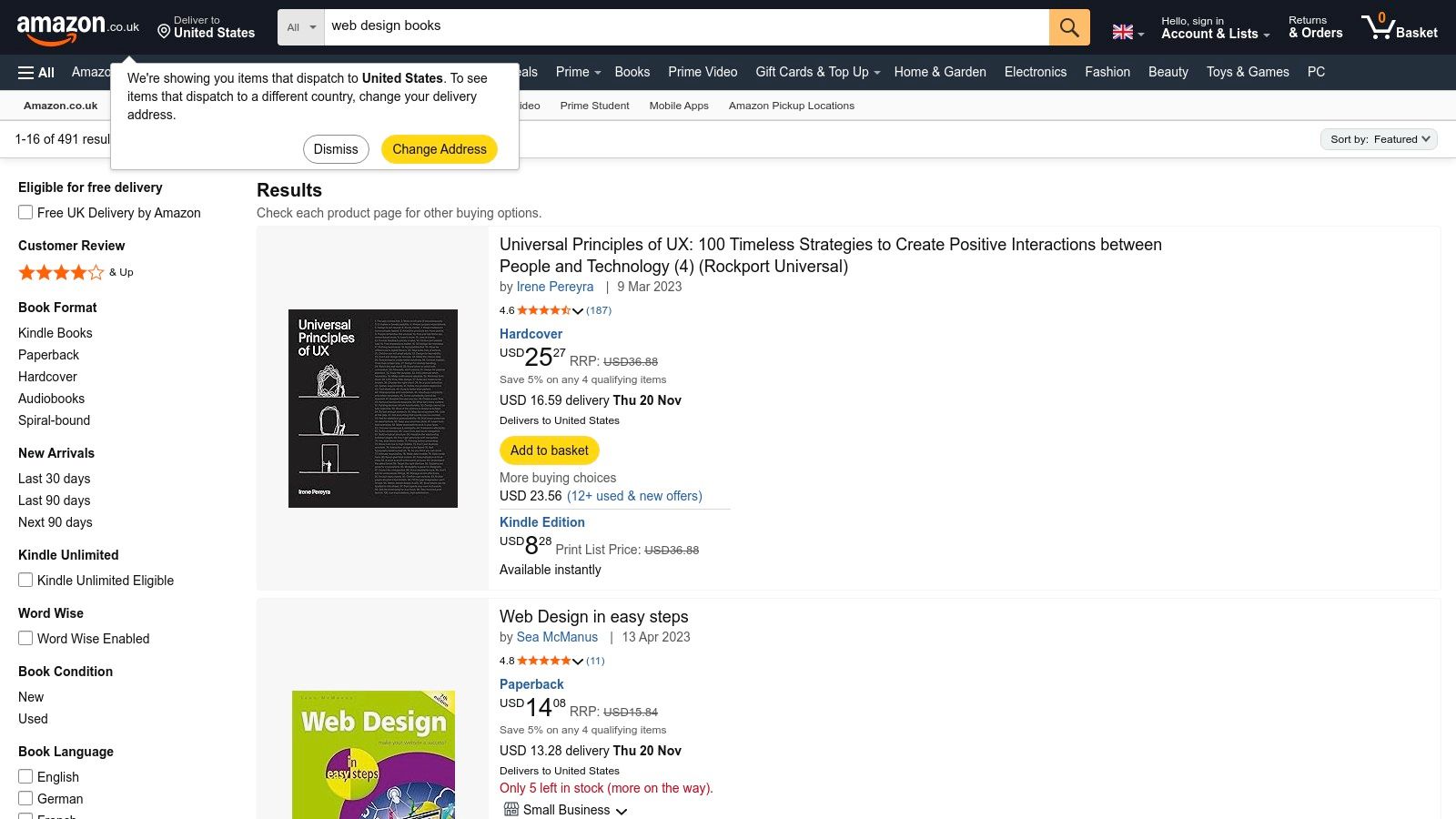The width and height of the screenshot is (1456, 819).
Task: Open the Sort by Featured dropdown
Action: (1379, 139)
